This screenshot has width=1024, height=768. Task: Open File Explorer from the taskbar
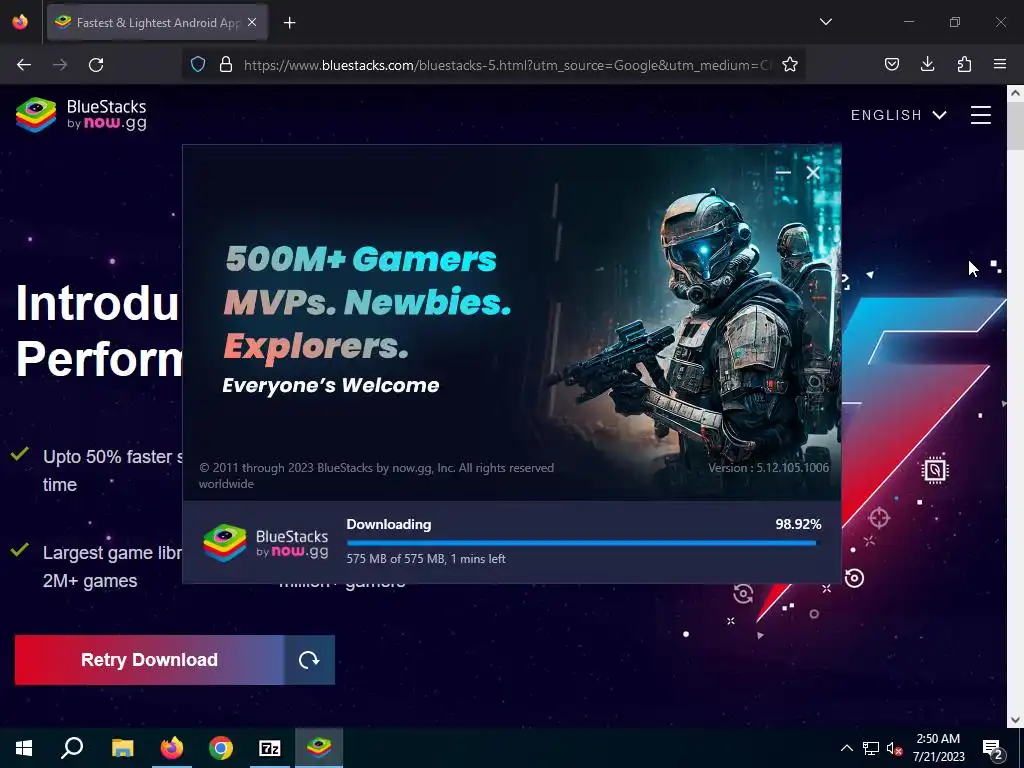tap(122, 748)
